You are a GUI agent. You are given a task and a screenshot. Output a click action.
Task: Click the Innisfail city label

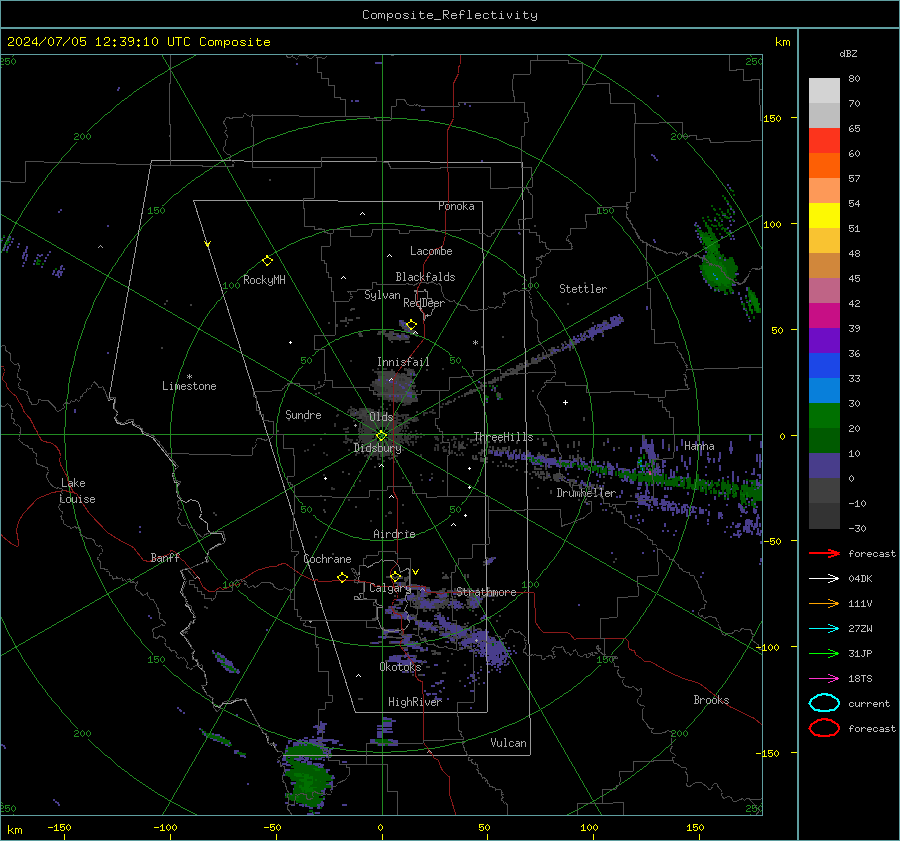tap(403, 362)
